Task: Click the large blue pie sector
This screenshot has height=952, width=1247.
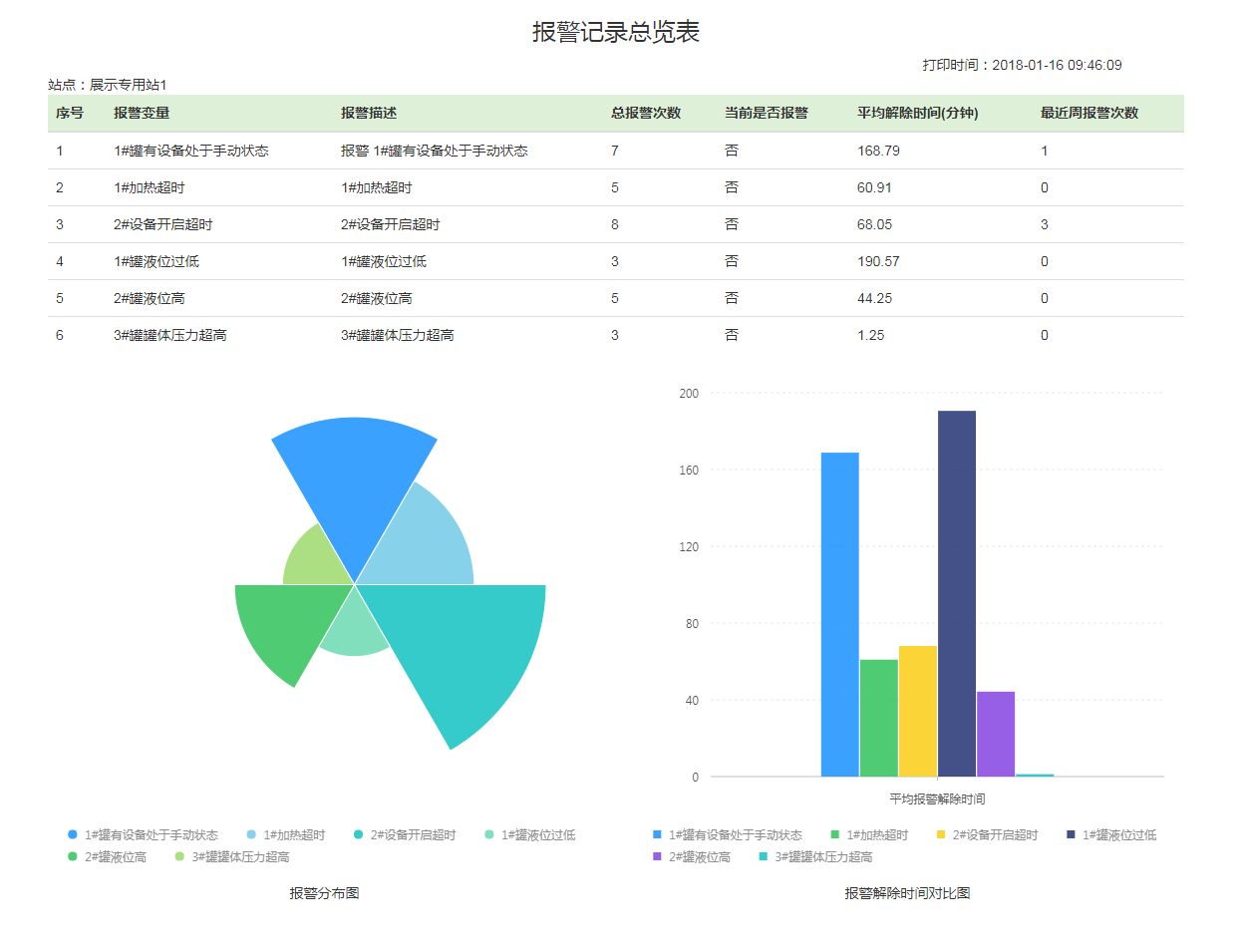Action: coord(354,478)
